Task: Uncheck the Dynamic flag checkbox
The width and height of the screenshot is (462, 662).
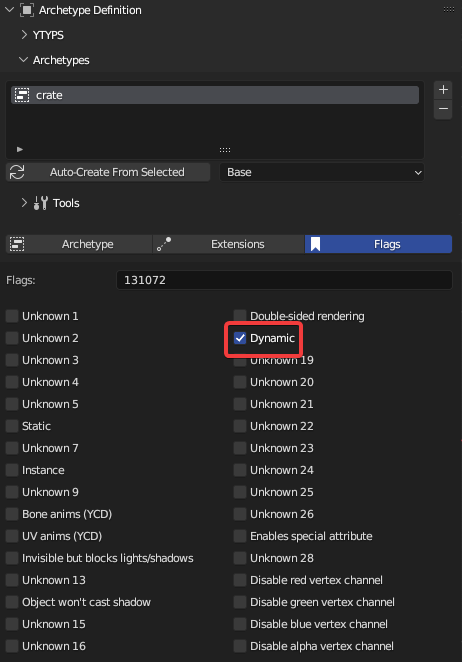Action: [240, 338]
